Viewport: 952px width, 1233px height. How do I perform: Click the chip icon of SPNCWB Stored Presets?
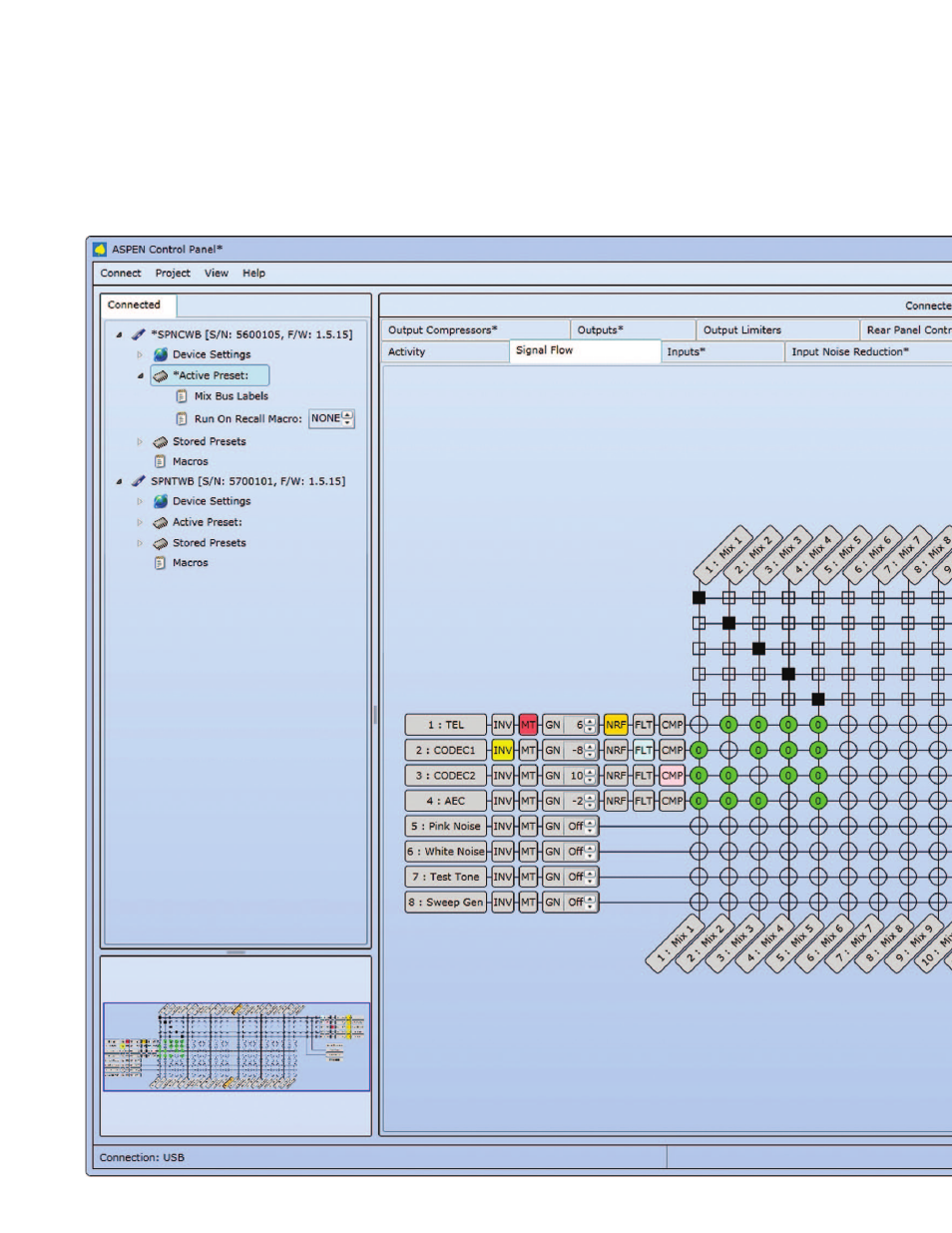click(x=161, y=441)
